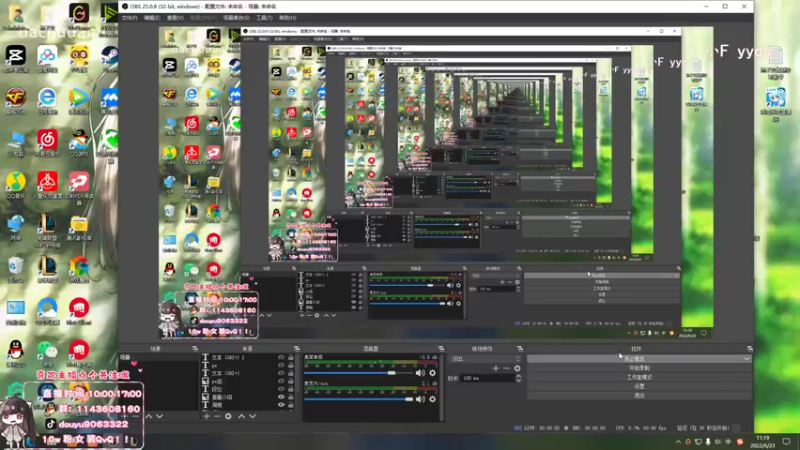Toggle visibility of fifth text source
Screen dimensions: 800x450
point(281,389)
